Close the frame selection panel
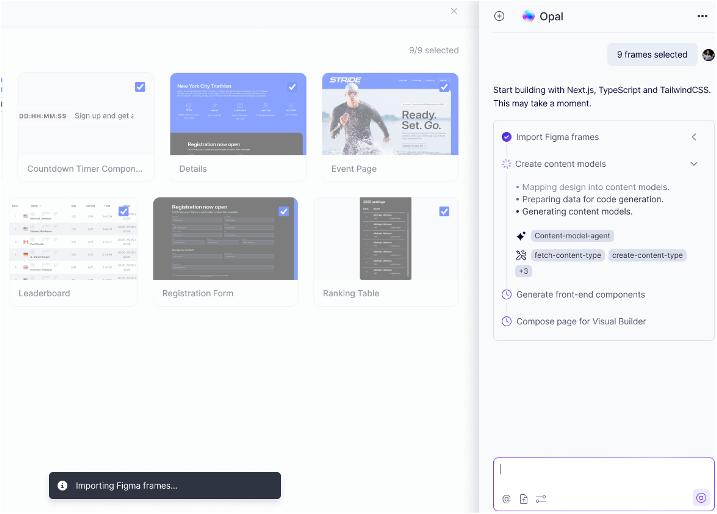Viewport: 717px width, 514px height. pos(454,12)
